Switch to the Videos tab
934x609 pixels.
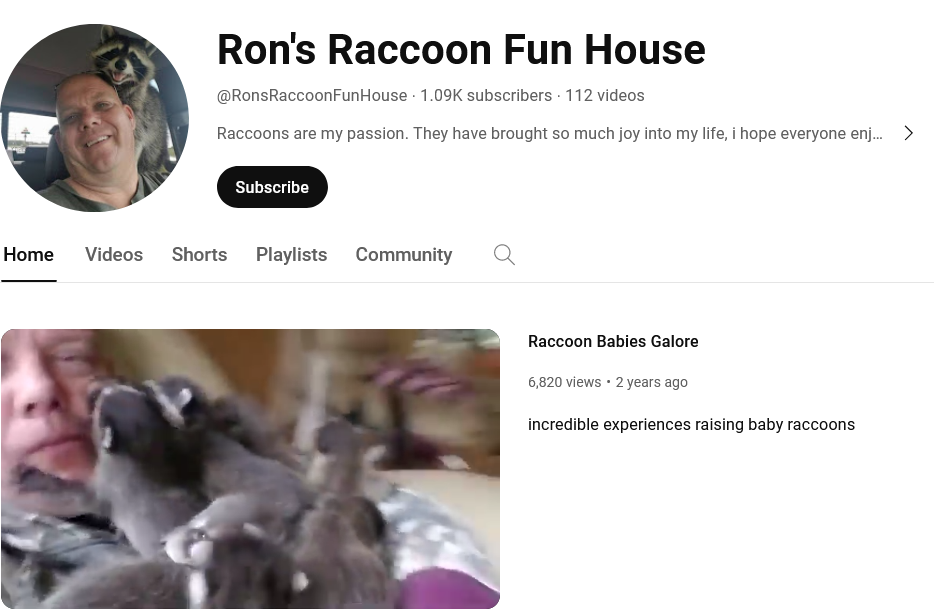(x=114, y=254)
